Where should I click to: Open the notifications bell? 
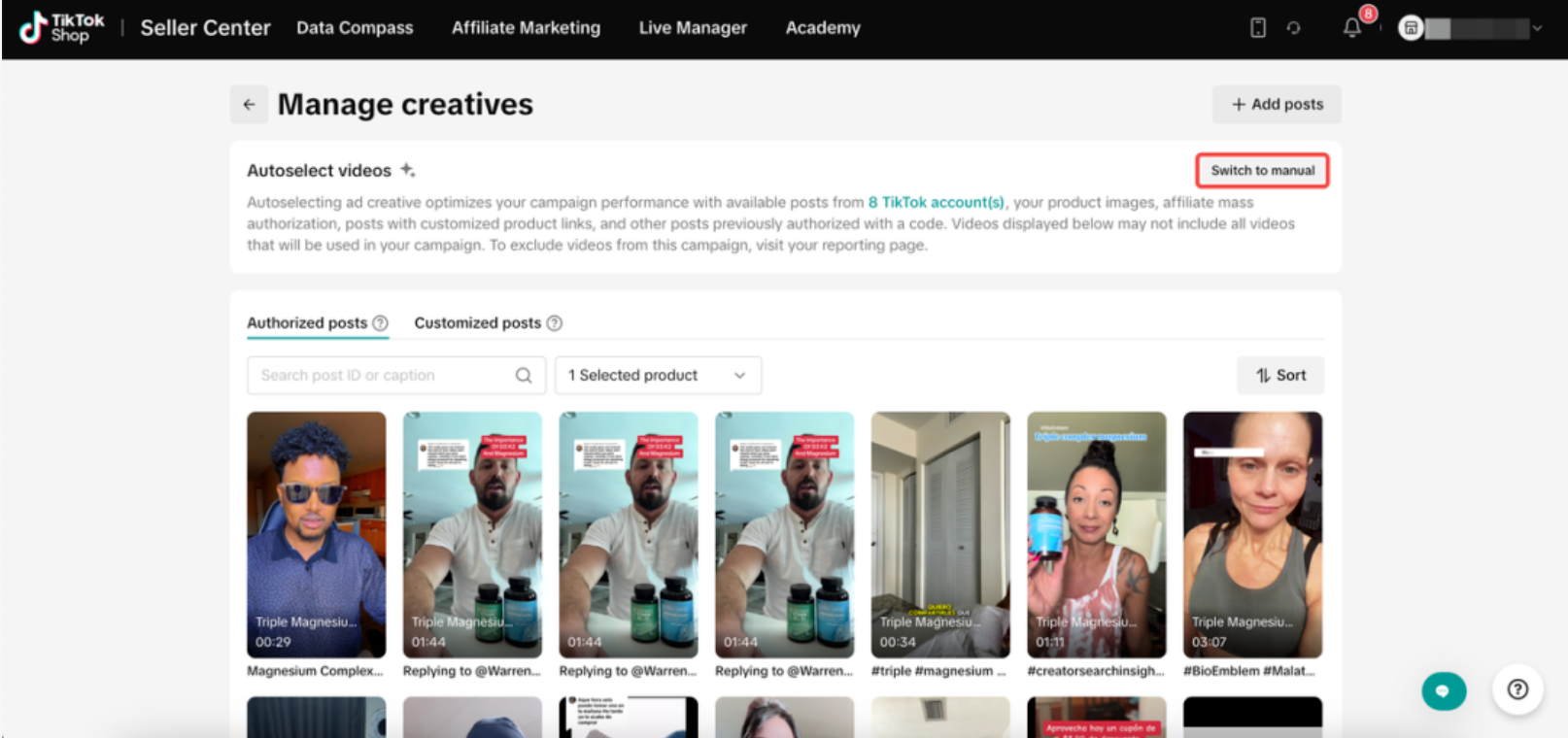1351,27
